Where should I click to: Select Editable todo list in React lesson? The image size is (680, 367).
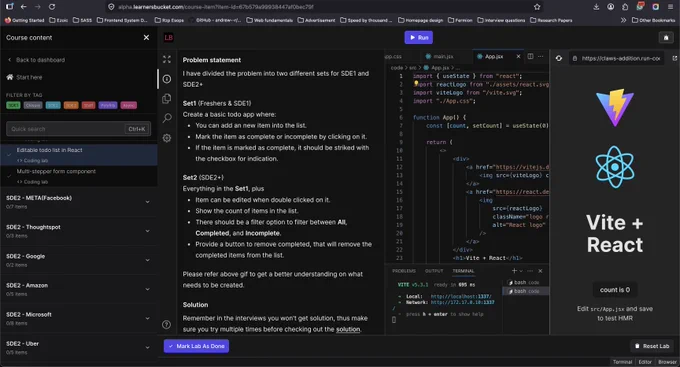(78, 155)
